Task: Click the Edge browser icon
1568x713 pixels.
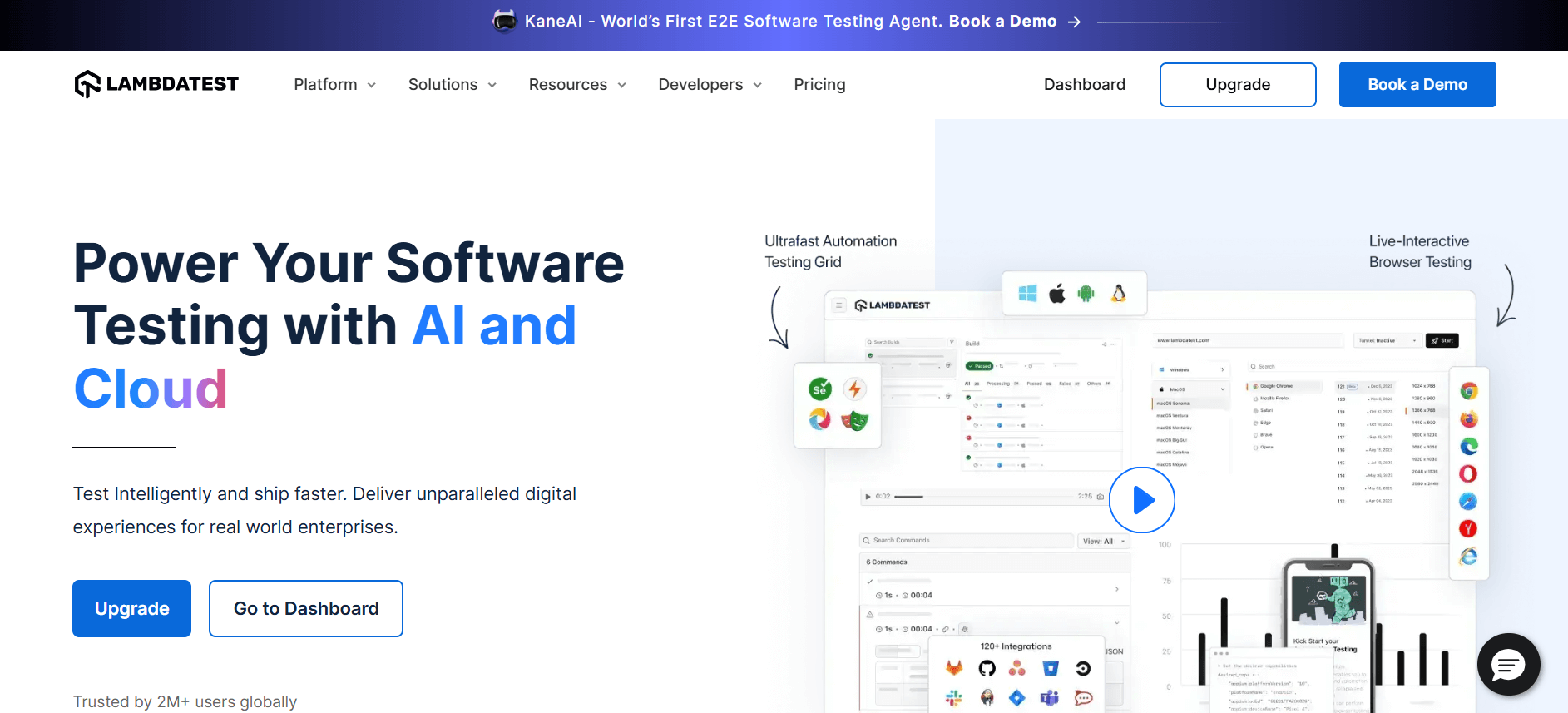Action: (1468, 446)
